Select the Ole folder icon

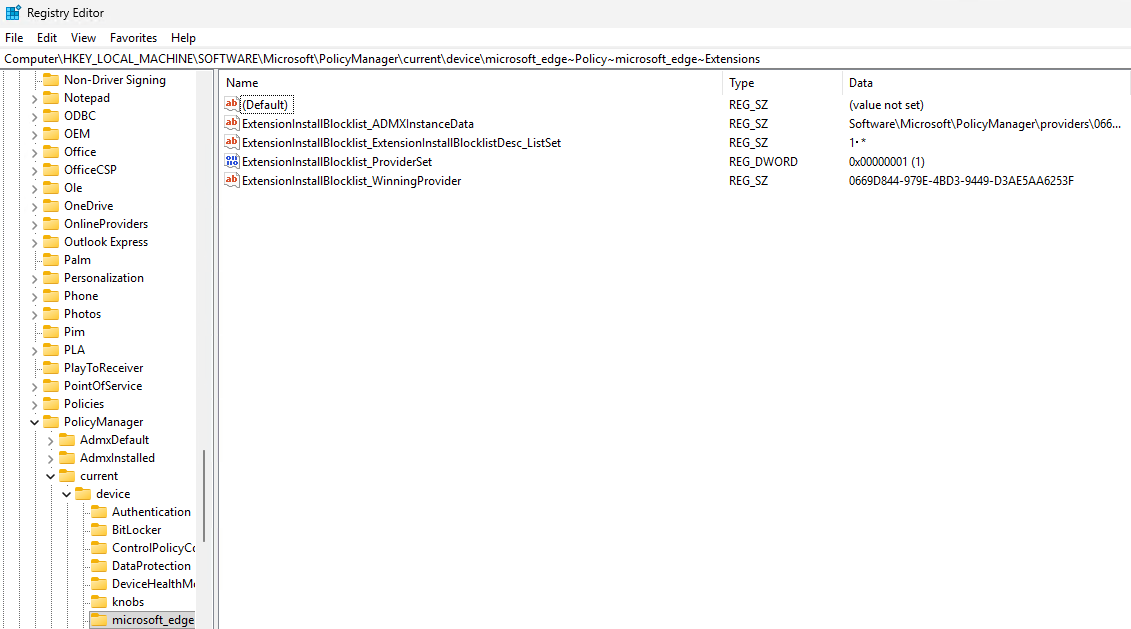[x=51, y=188]
